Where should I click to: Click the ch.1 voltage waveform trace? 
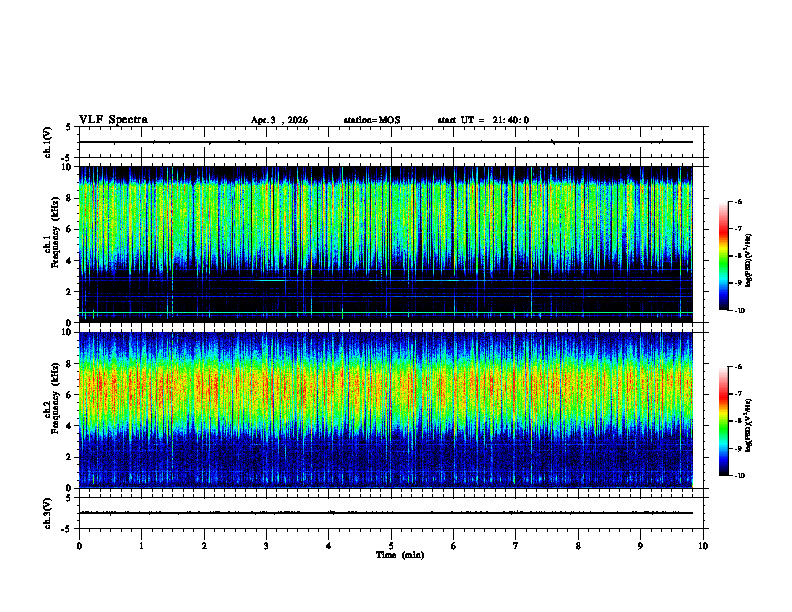coord(386,142)
